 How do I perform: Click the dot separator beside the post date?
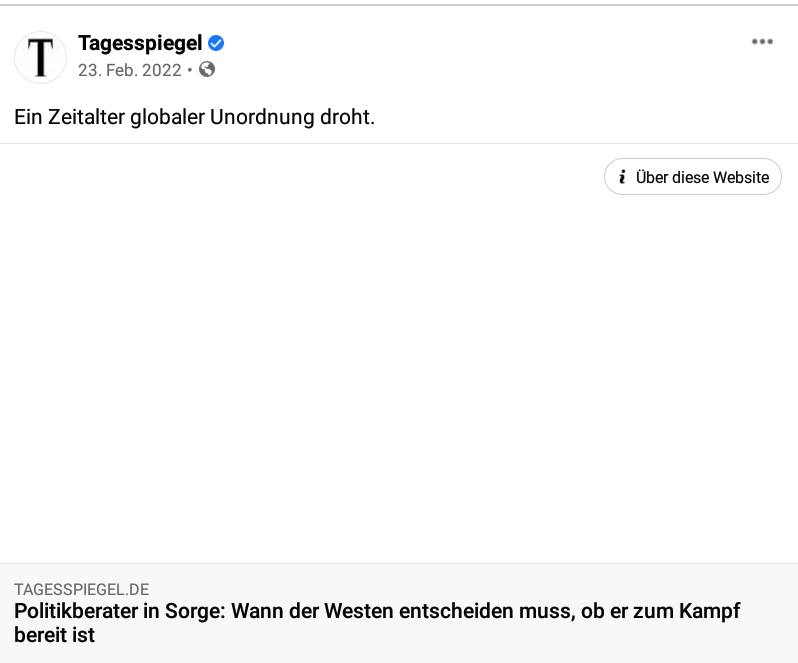click(190, 70)
